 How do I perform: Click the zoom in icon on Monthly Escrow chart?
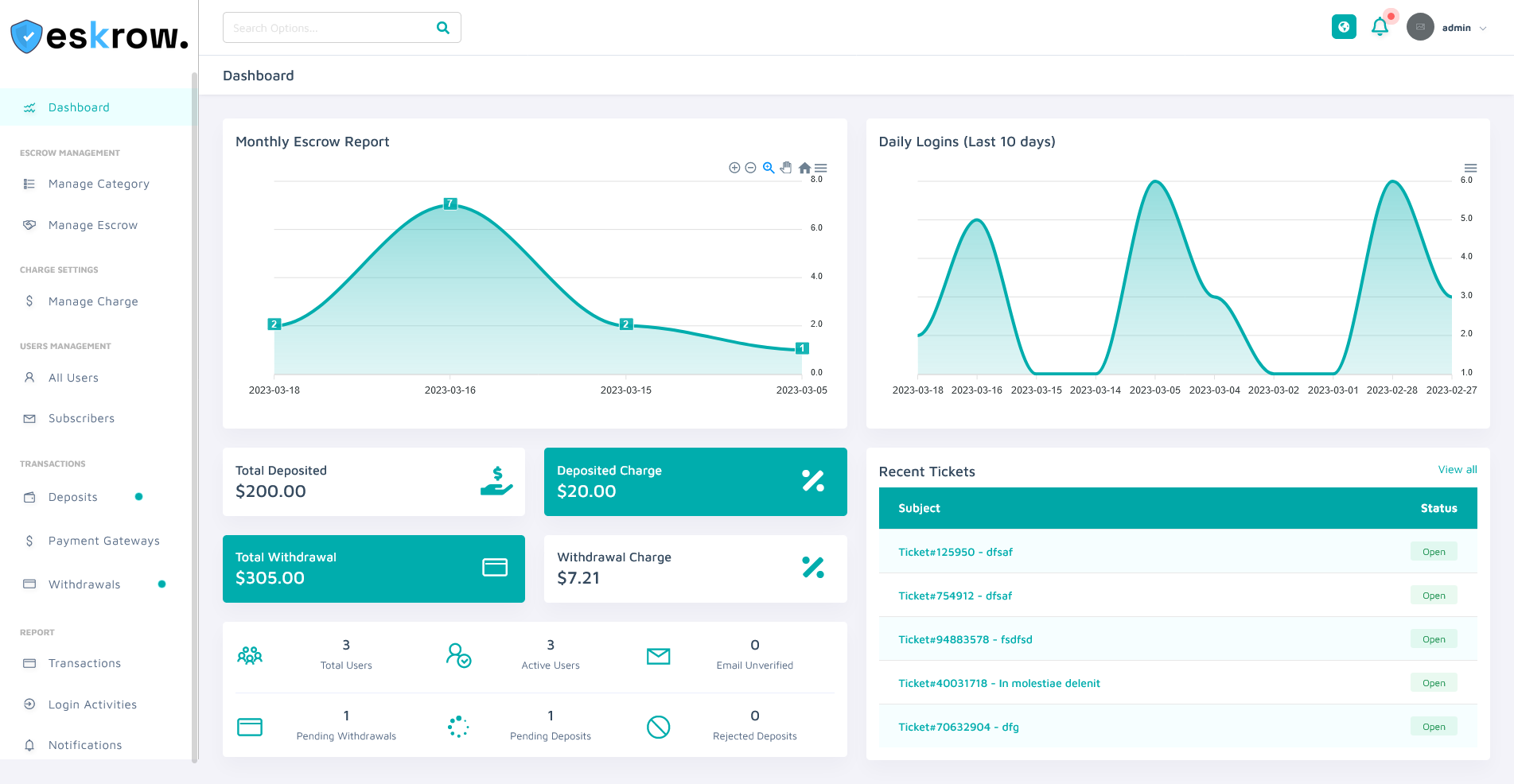point(734,168)
